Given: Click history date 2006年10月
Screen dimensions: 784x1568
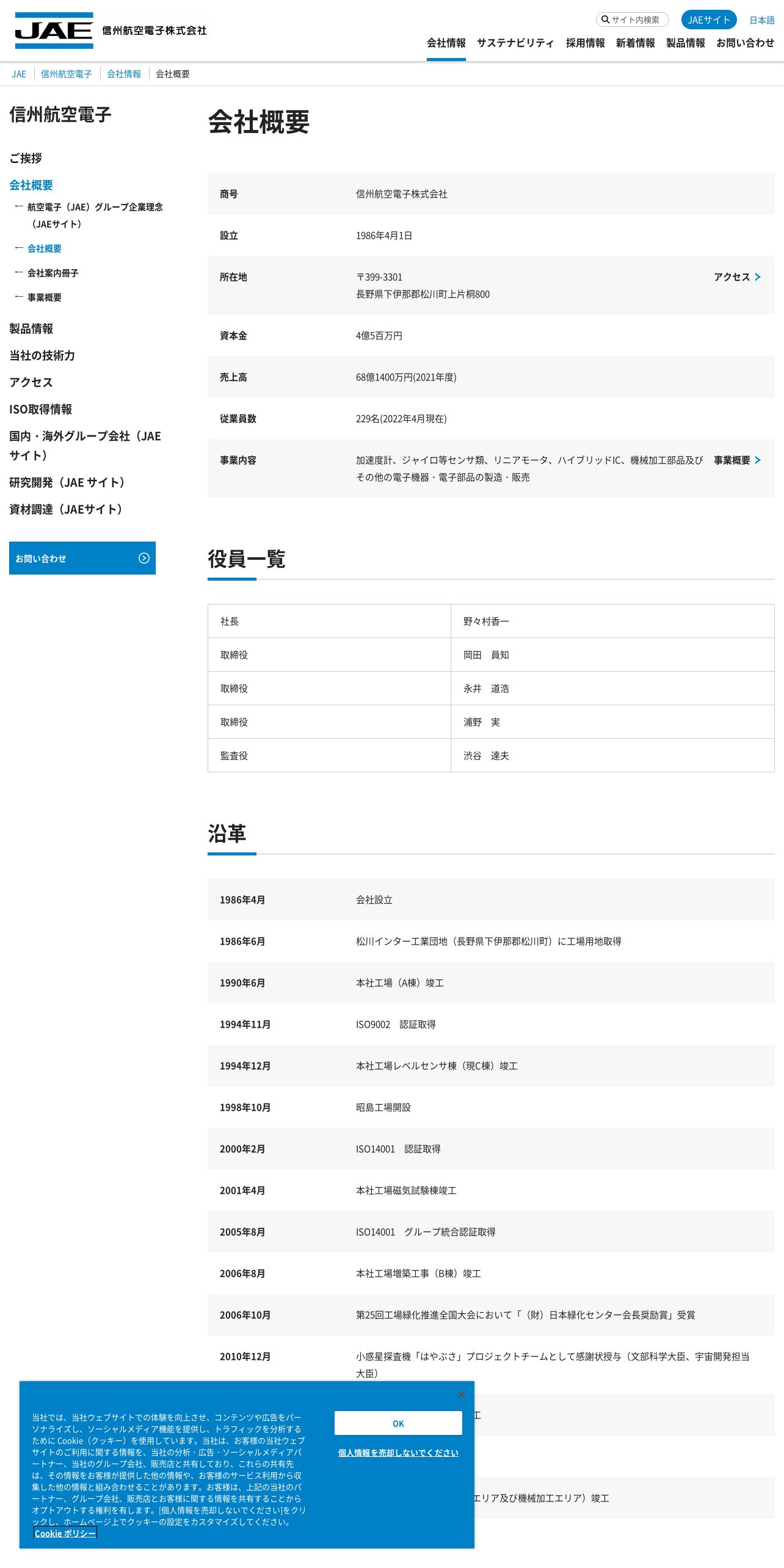Looking at the screenshot, I should click(245, 1315).
